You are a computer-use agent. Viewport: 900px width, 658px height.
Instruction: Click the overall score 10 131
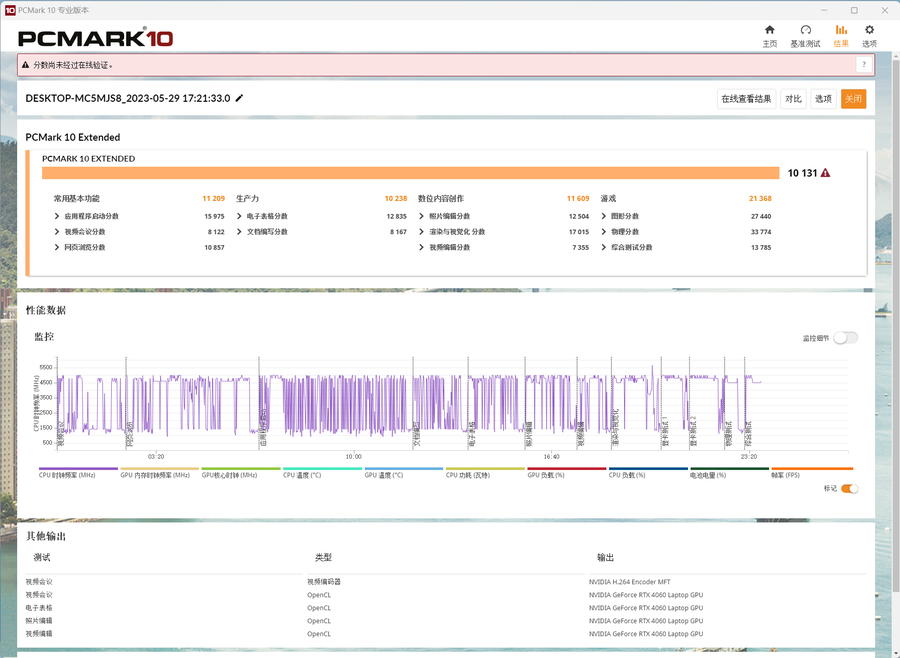tap(802, 173)
